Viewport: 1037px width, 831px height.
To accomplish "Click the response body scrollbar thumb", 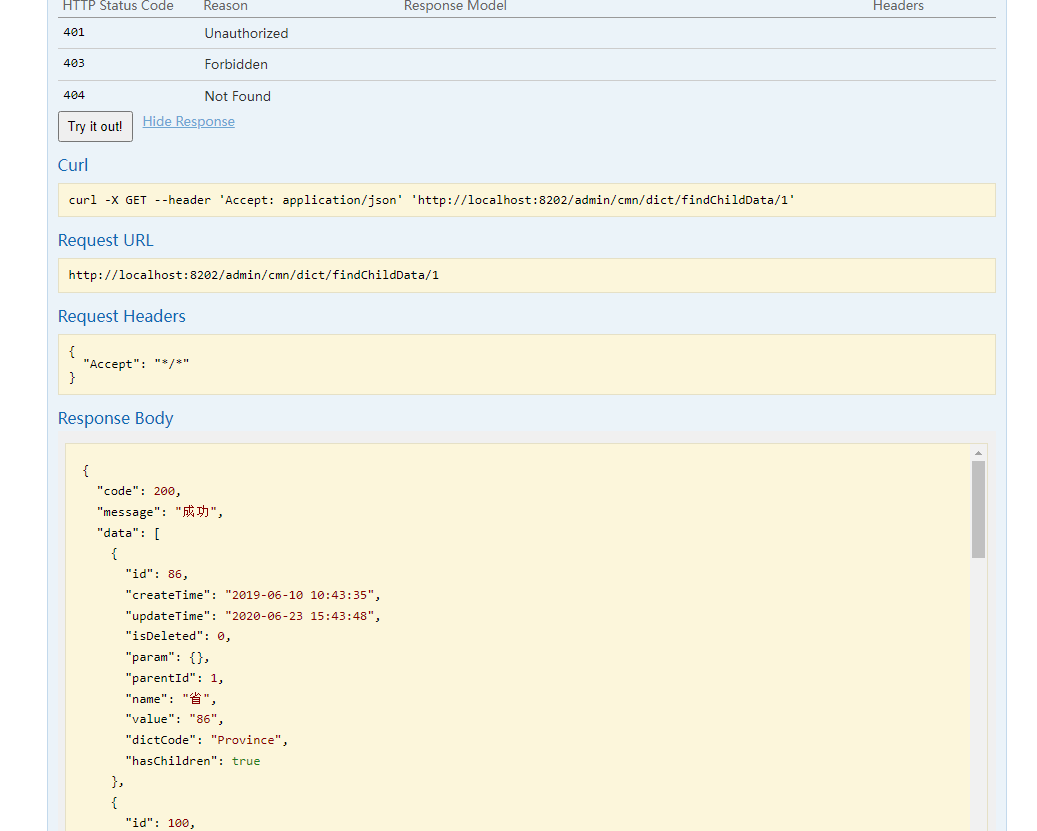I will point(978,508).
